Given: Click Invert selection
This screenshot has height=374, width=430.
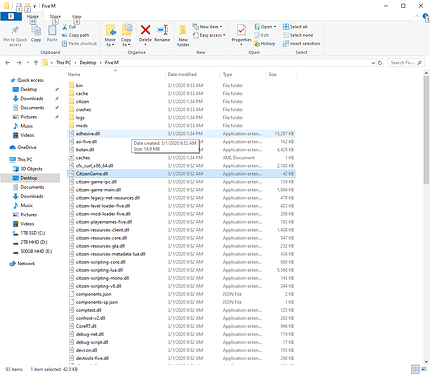Looking at the screenshot, I should [301, 43].
